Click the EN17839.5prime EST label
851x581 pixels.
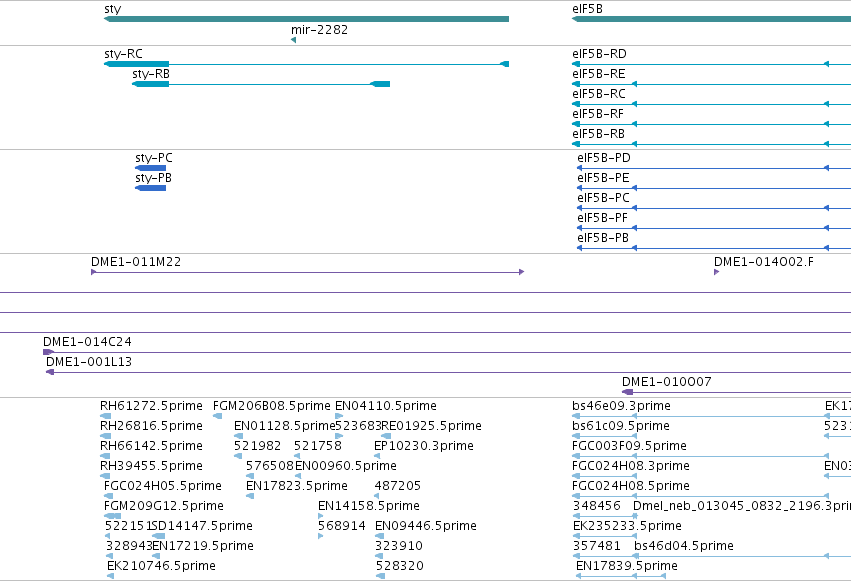pyautogui.click(x=627, y=566)
